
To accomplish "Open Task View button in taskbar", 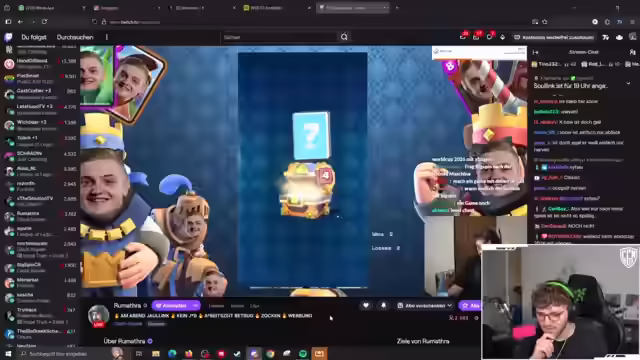I will tap(139, 353).
